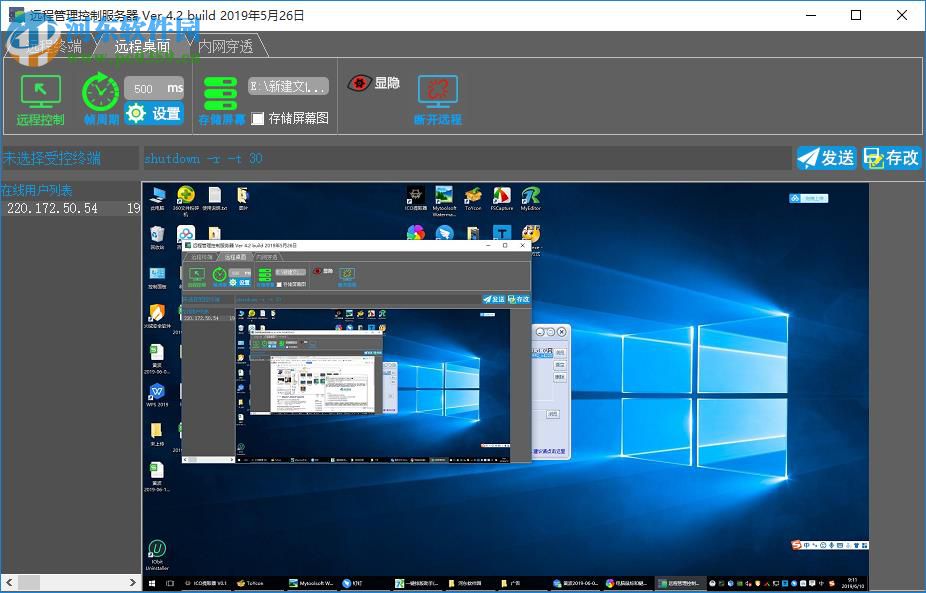926x593 pixels.
Task: Click the 断开远程 disconnect monitor icon
Action: (437, 92)
